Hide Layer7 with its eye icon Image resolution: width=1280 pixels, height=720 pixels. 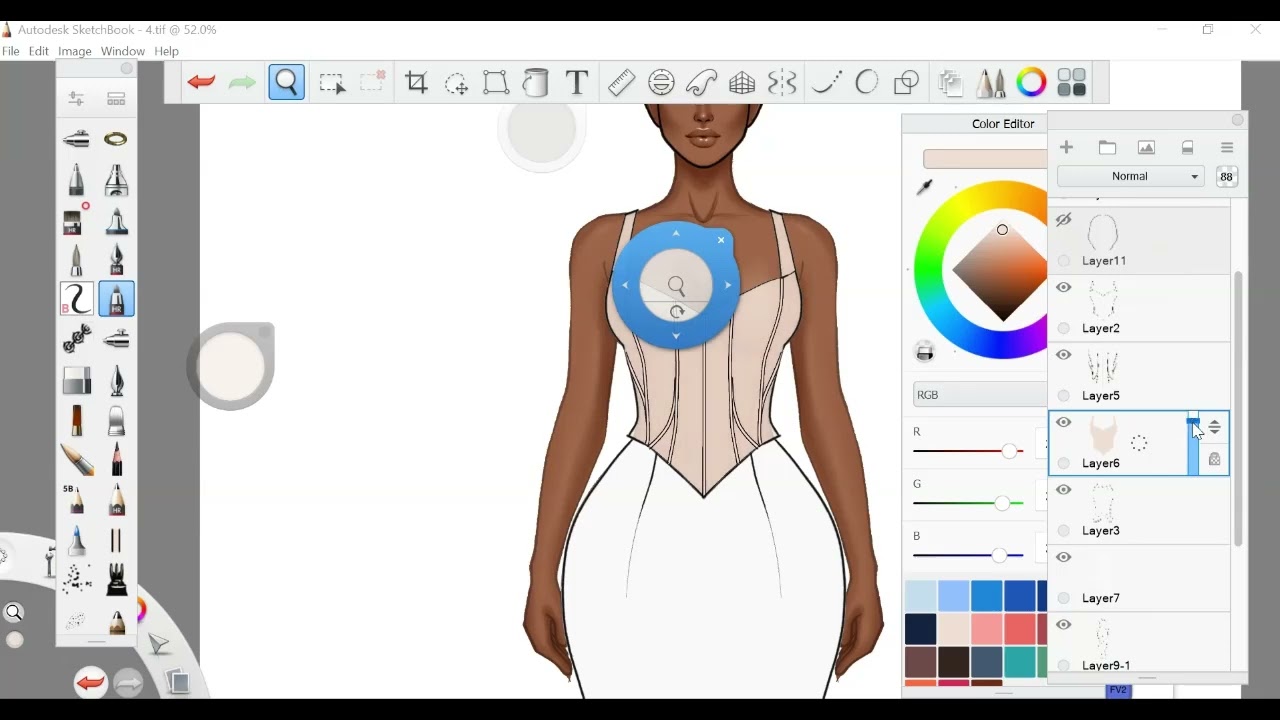[x=1064, y=557]
